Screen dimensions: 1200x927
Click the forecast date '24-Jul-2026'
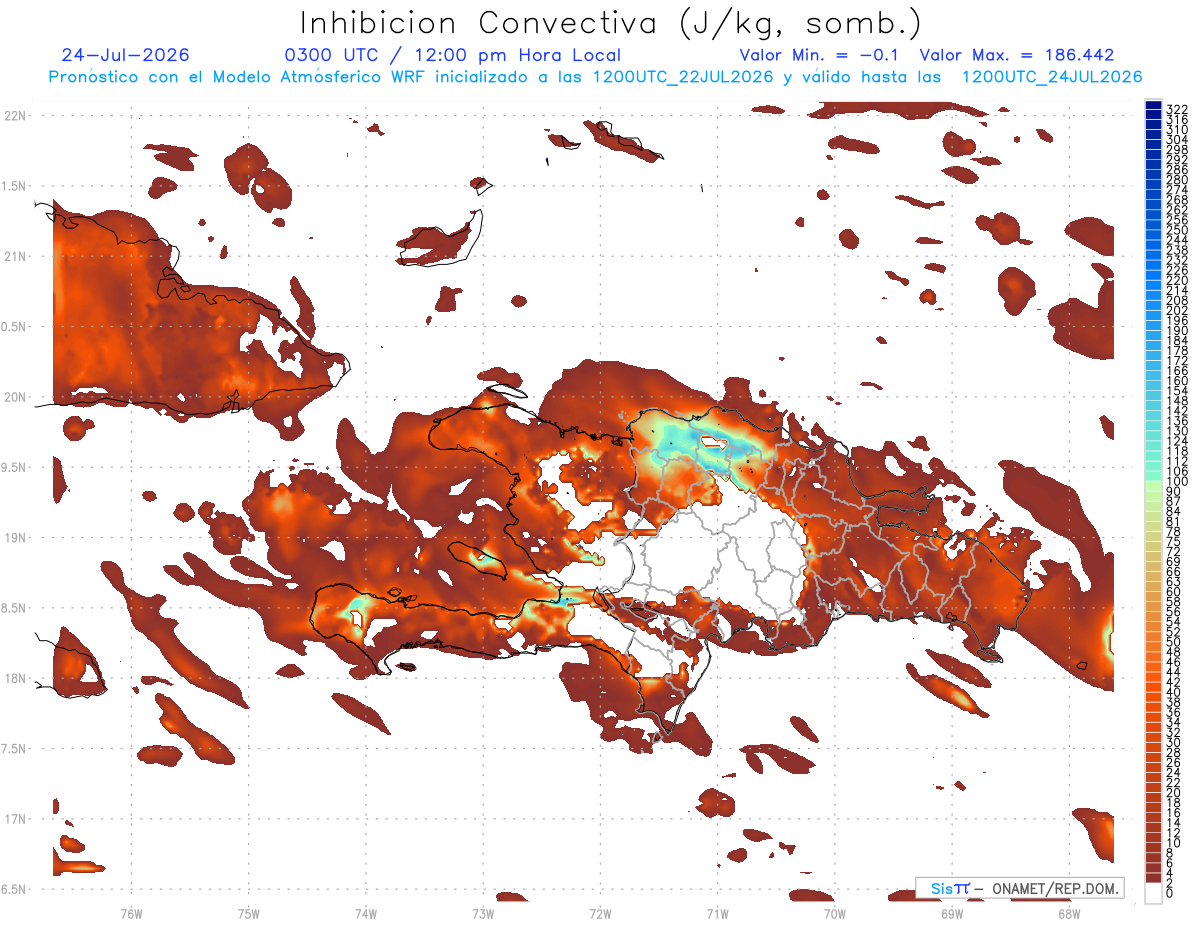coord(125,55)
